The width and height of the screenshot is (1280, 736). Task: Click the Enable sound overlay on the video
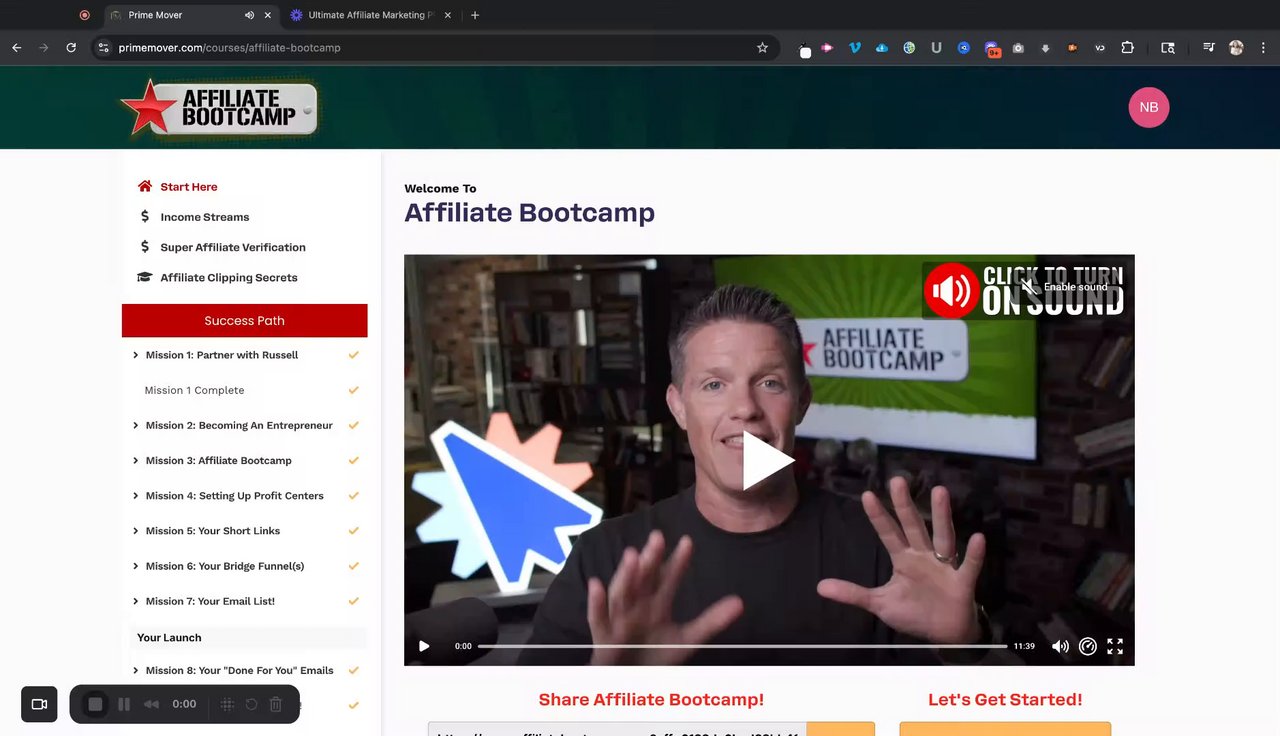coord(1064,287)
